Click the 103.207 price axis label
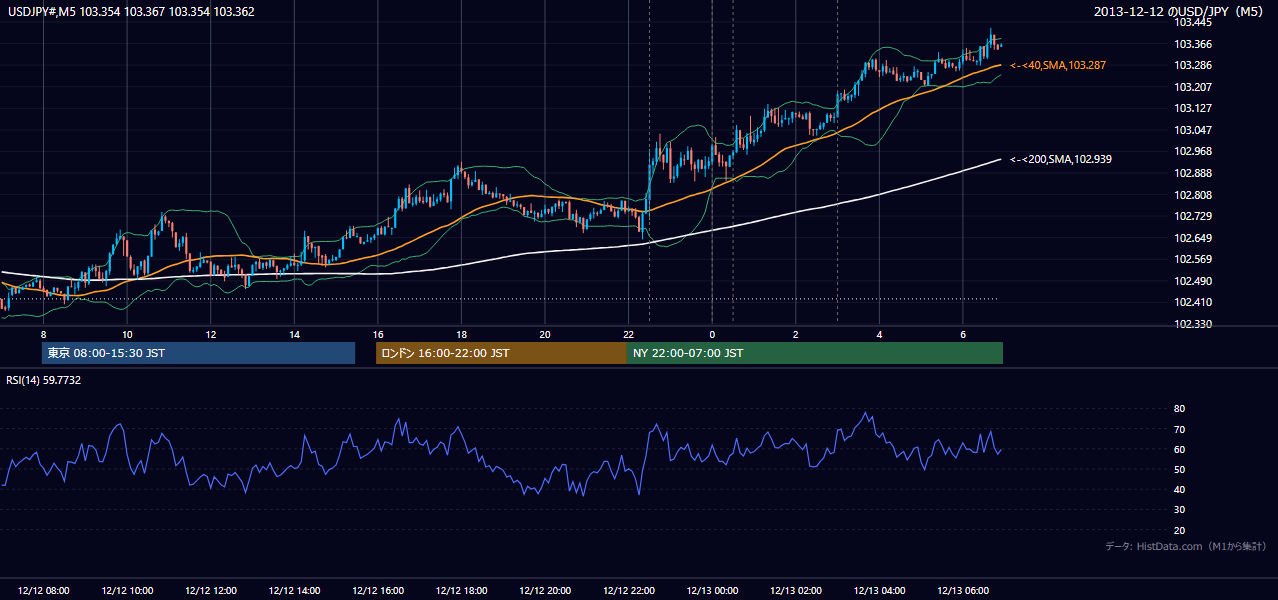This screenshot has width=1278, height=600. click(x=1193, y=87)
